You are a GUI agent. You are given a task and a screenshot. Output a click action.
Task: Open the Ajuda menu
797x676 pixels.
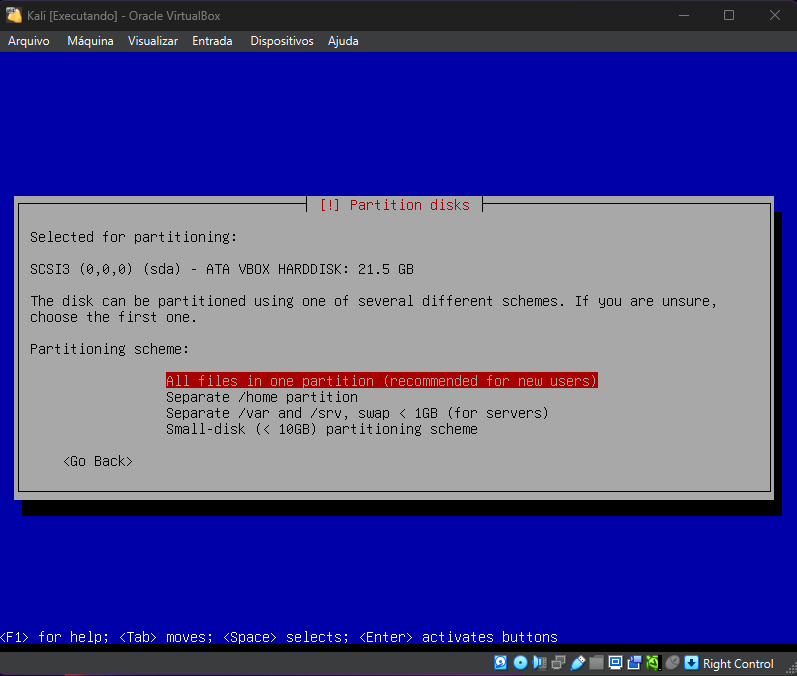343,41
